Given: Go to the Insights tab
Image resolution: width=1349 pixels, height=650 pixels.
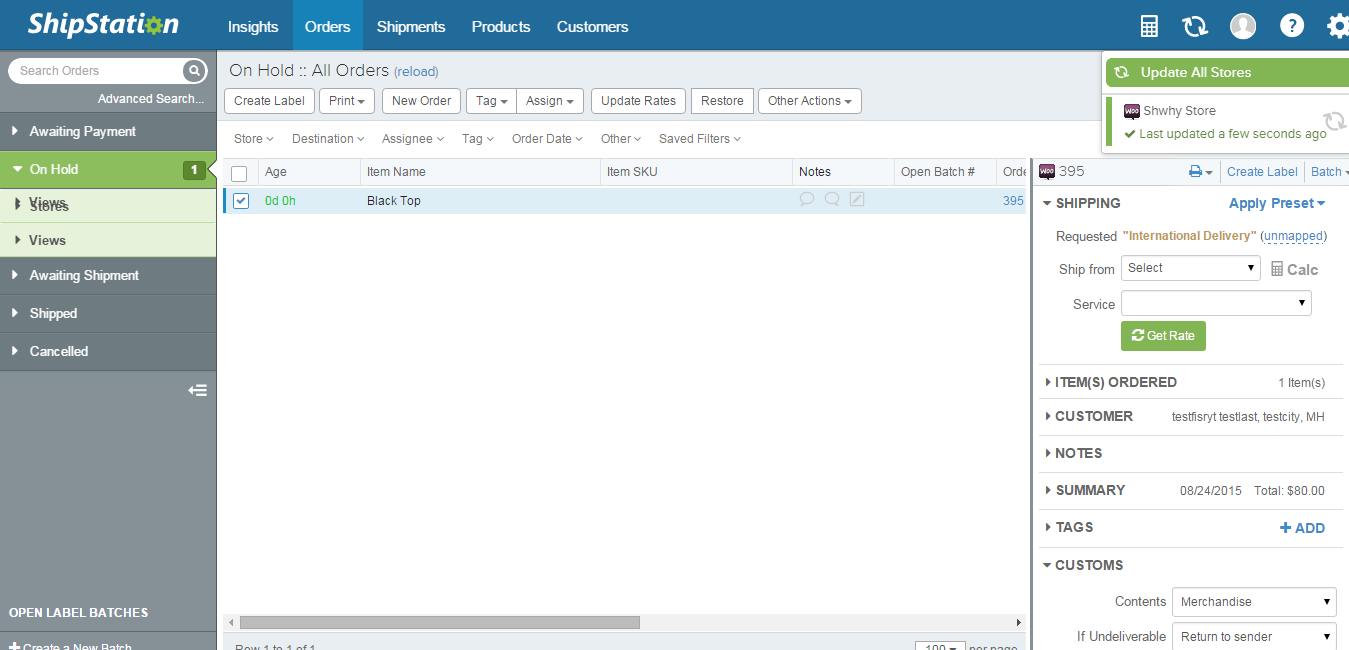Looking at the screenshot, I should click(x=253, y=26).
